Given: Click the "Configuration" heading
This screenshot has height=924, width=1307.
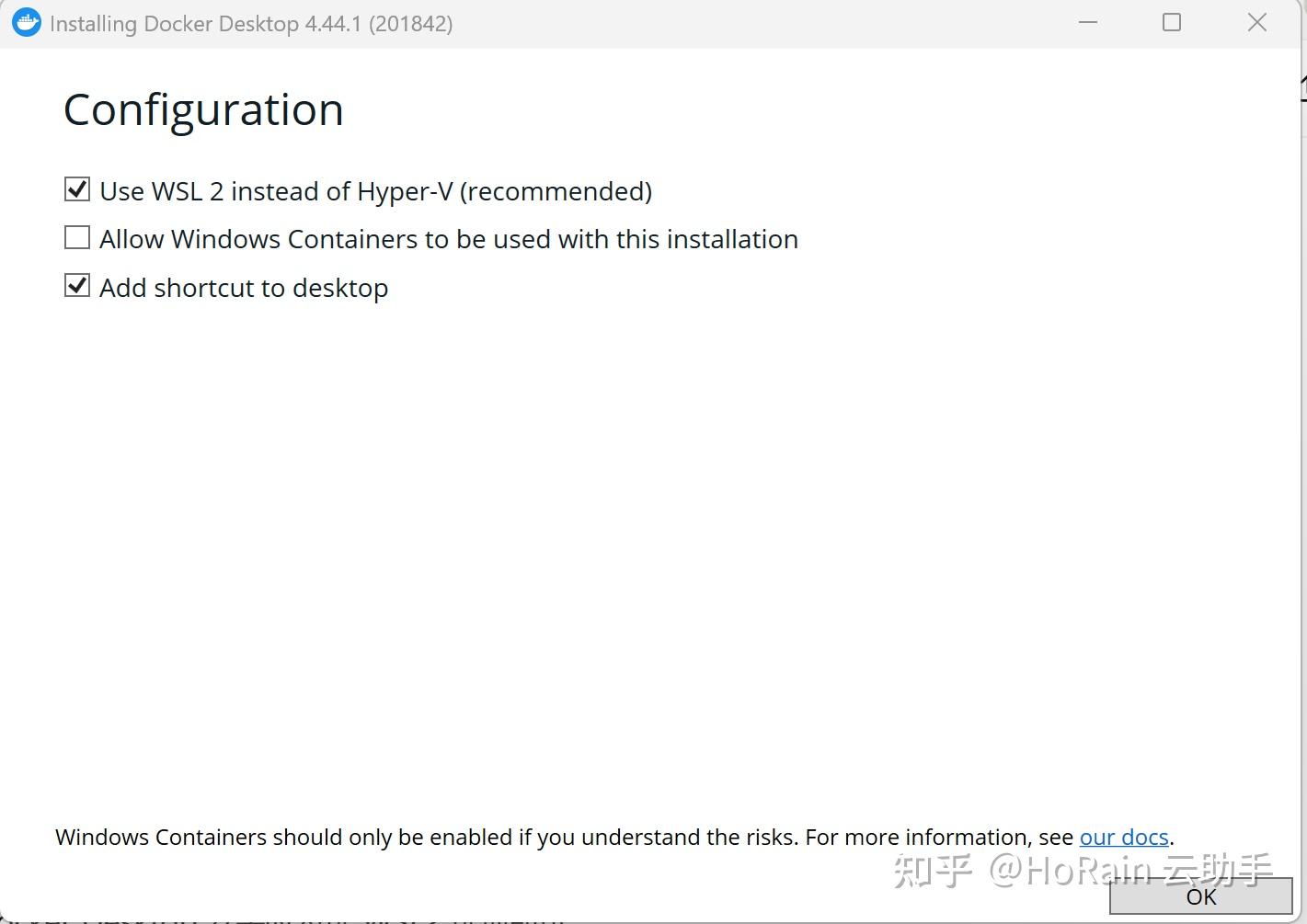Looking at the screenshot, I should click(x=202, y=108).
